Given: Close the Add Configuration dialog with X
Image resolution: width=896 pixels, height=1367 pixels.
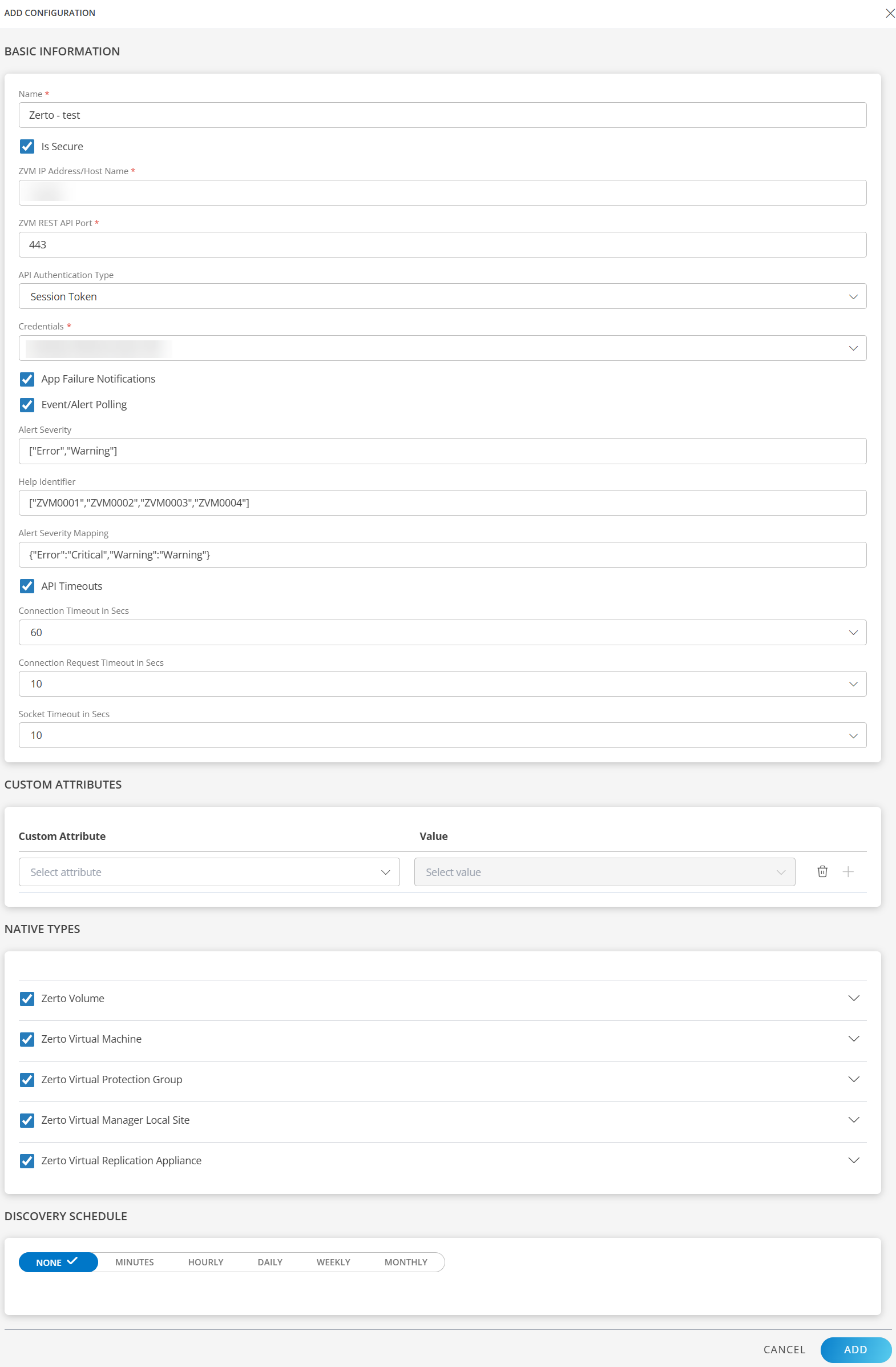Looking at the screenshot, I should 889,13.
